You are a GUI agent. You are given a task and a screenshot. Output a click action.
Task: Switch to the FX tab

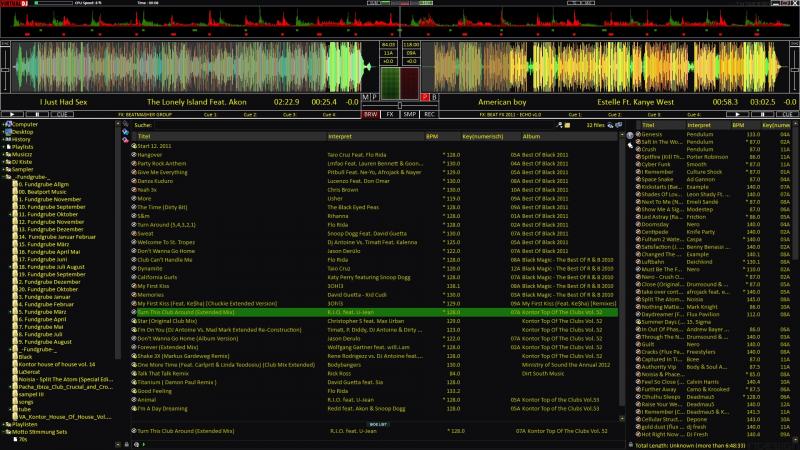point(390,114)
